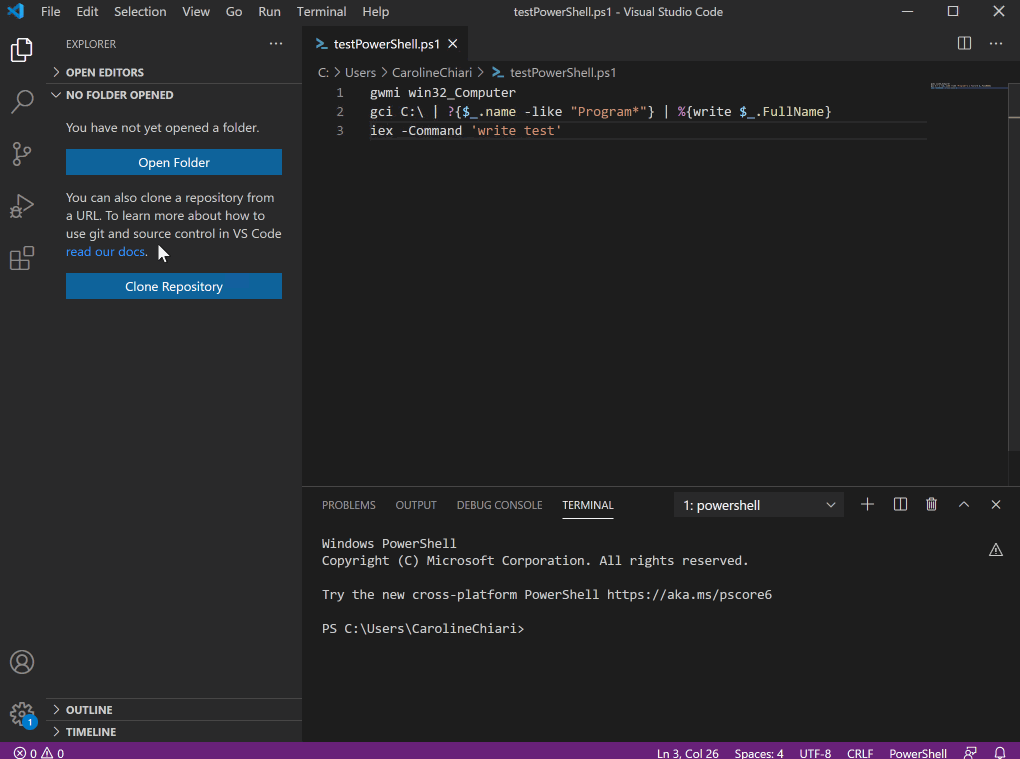This screenshot has height=759, width=1020.
Task: Click the Ln 3, Col 26 status item
Action: [x=688, y=752]
